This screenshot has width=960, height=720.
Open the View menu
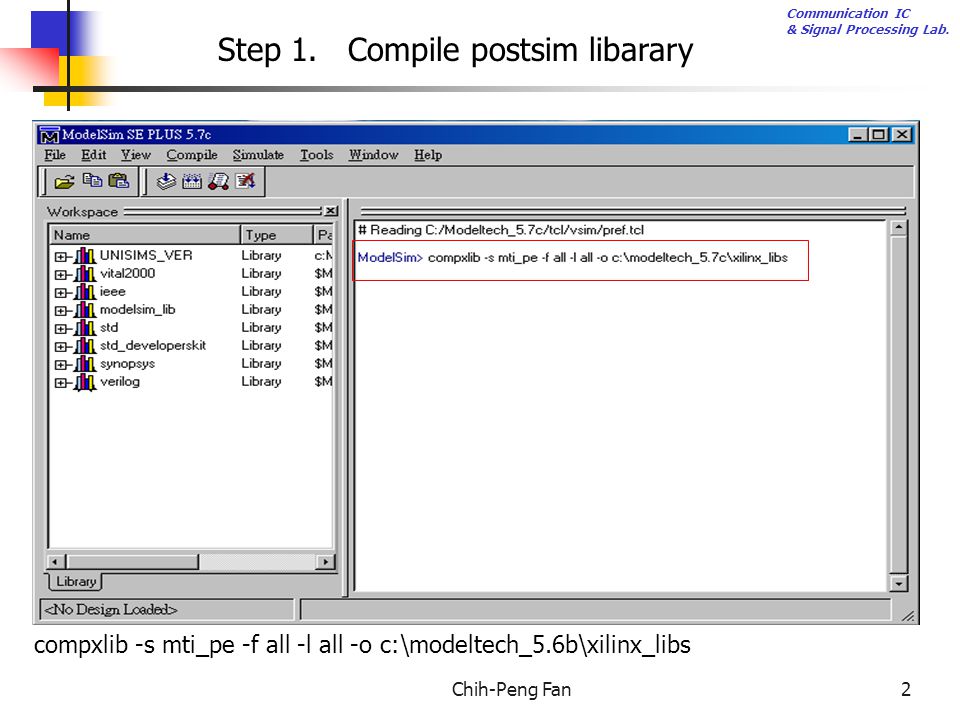coord(135,155)
